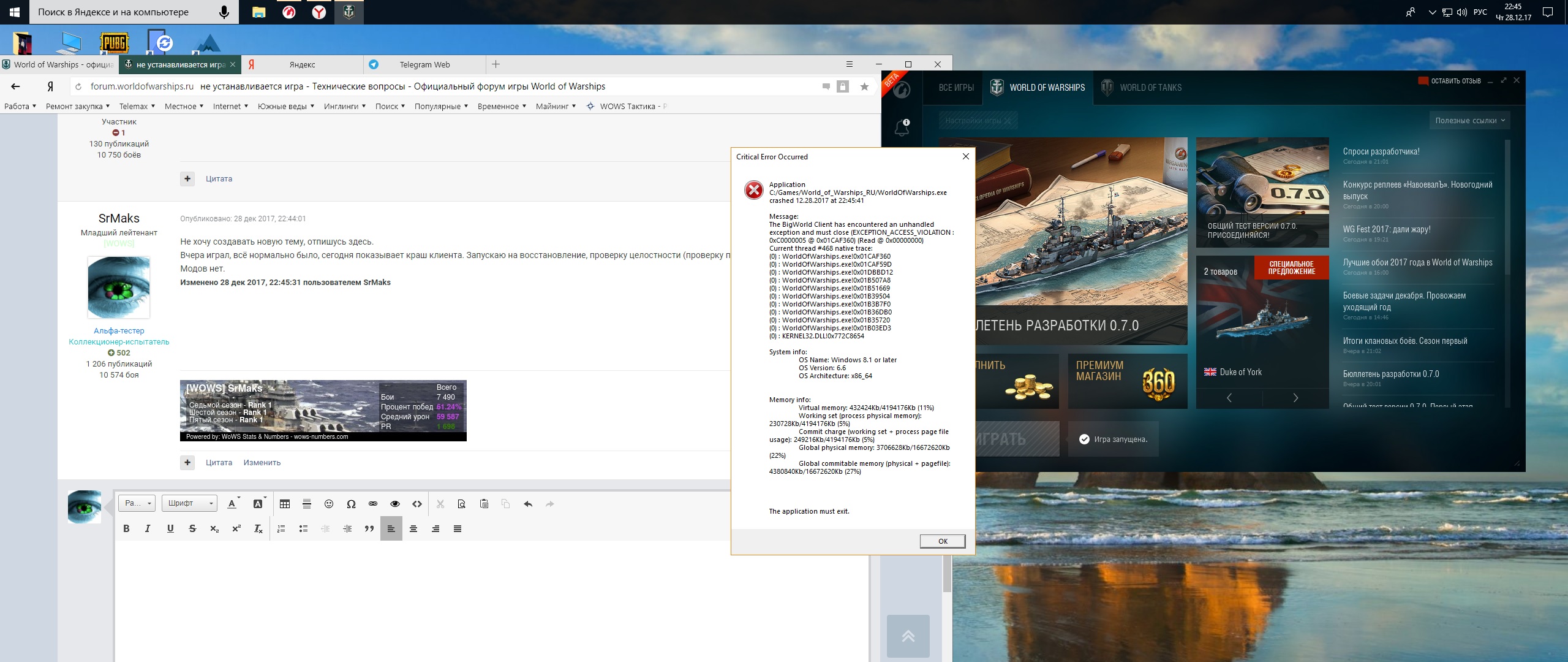This screenshot has width=1568, height=662.
Task: Click the scroll-to-top arrow button
Action: click(x=908, y=636)
